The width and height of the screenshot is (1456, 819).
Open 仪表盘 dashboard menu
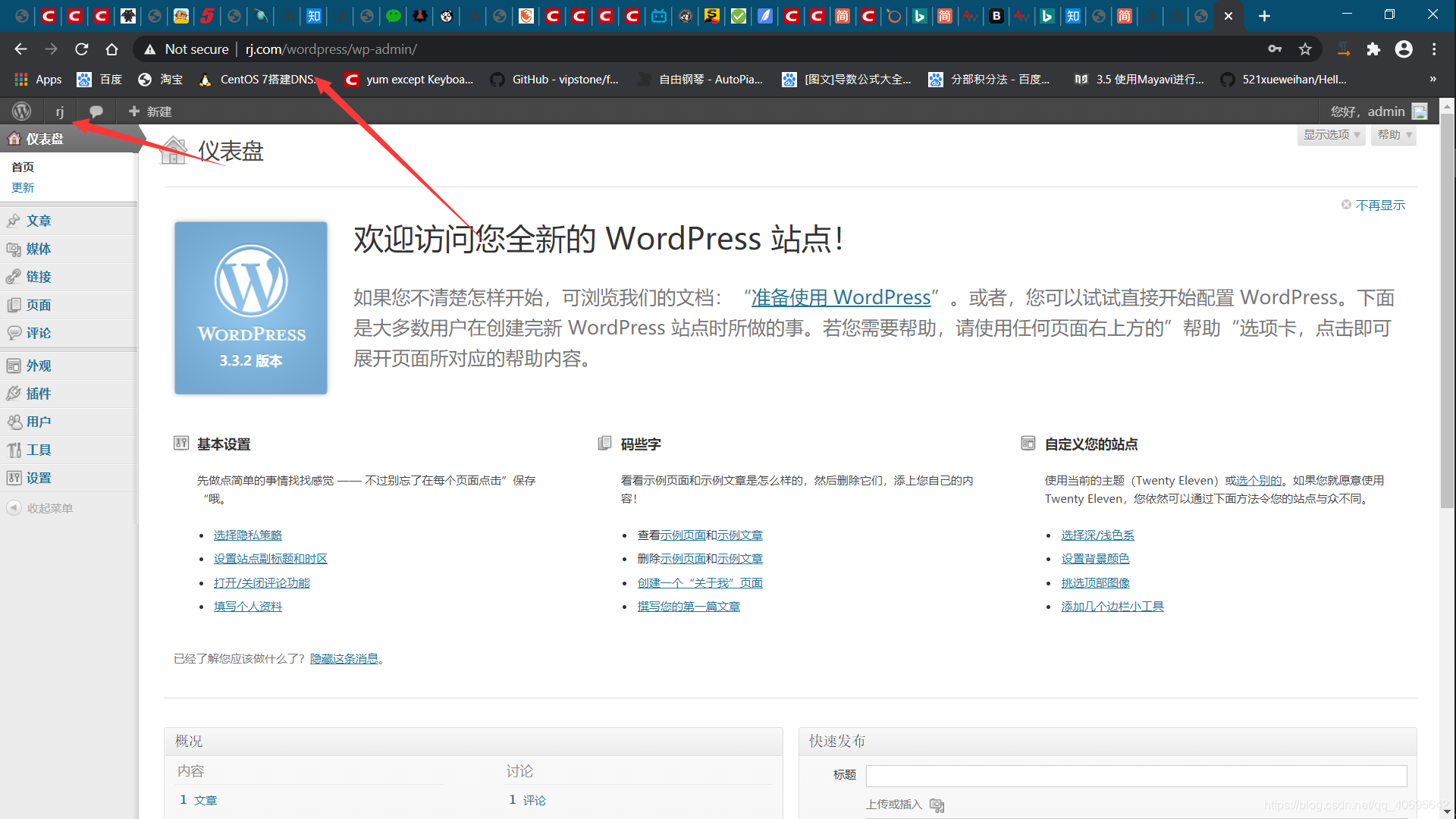coord(68,139)
